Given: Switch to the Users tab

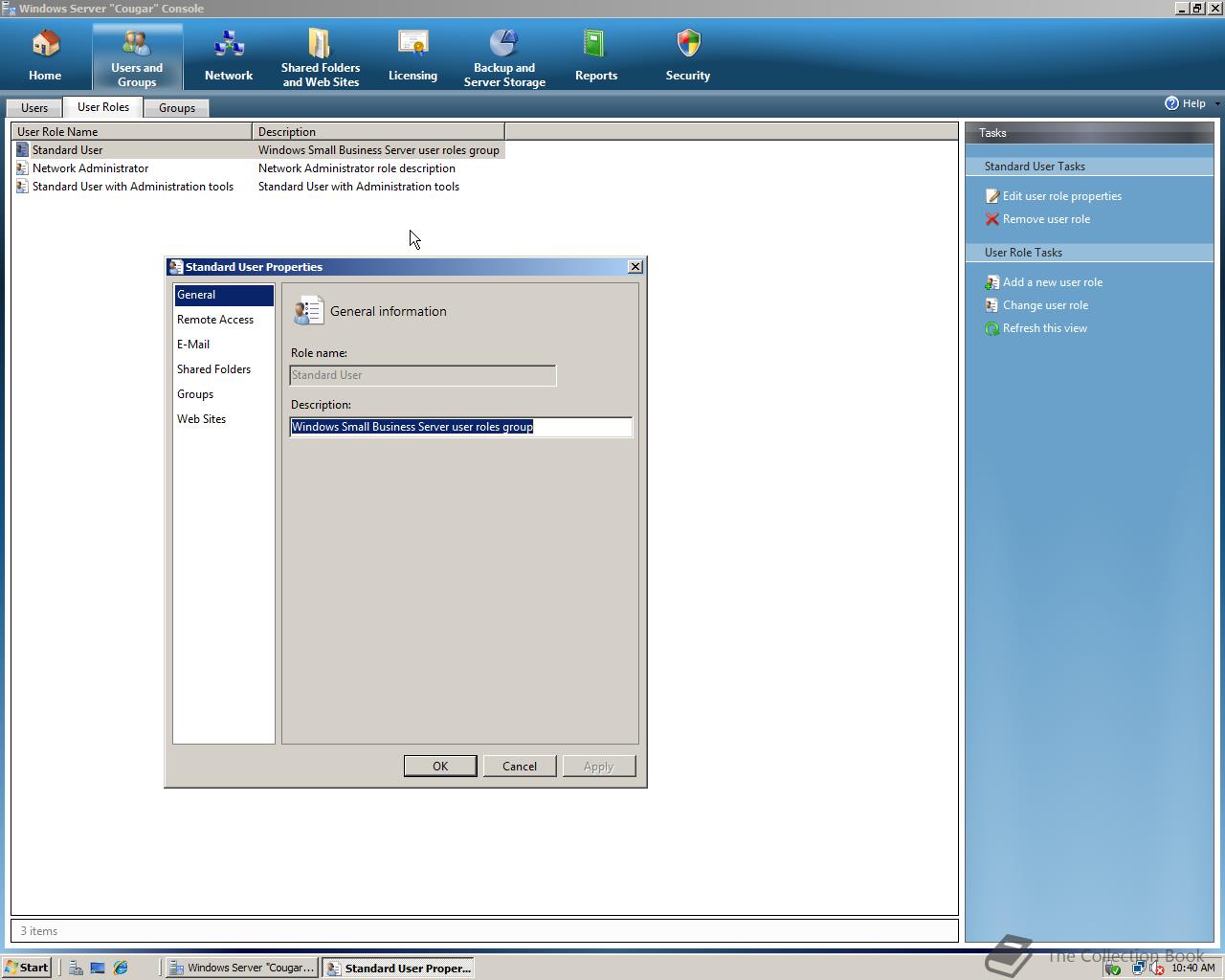Looking at the screenshot, I should pyautogui.click(x=34, y=107).
